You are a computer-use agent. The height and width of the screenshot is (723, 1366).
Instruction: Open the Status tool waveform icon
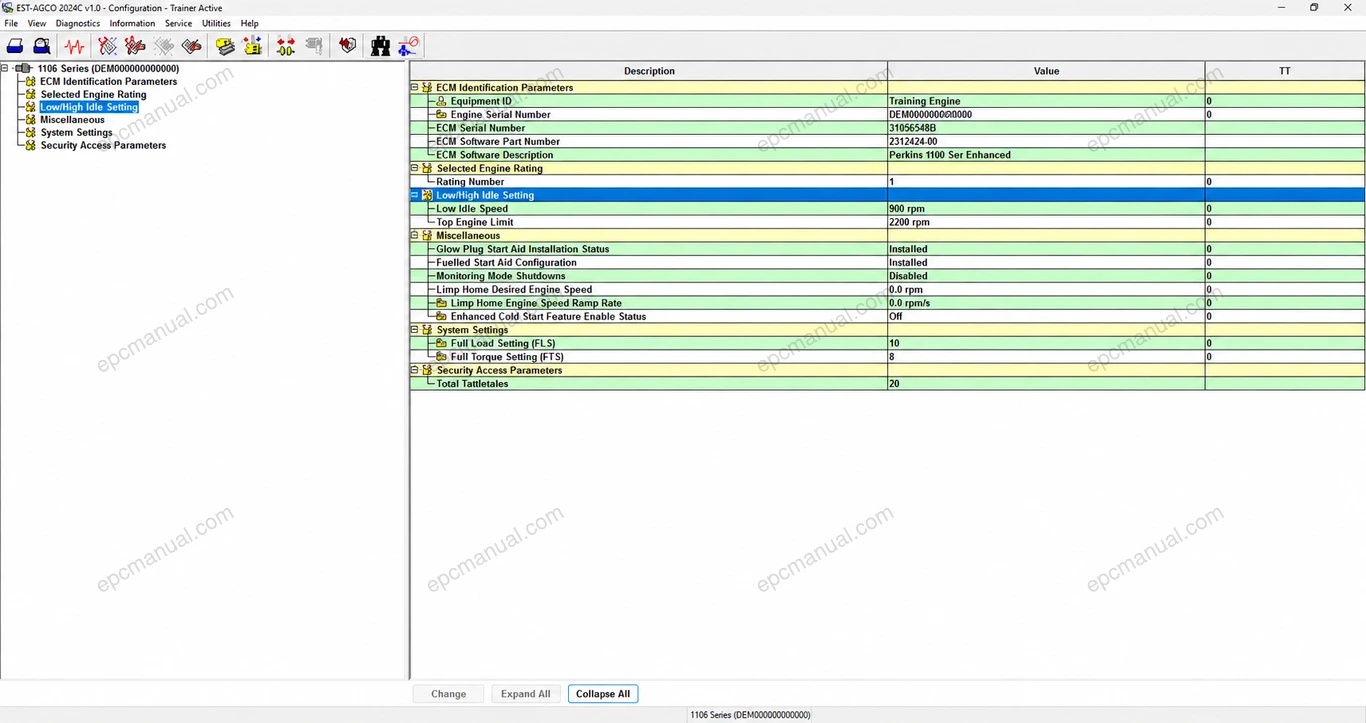point(75,46)
